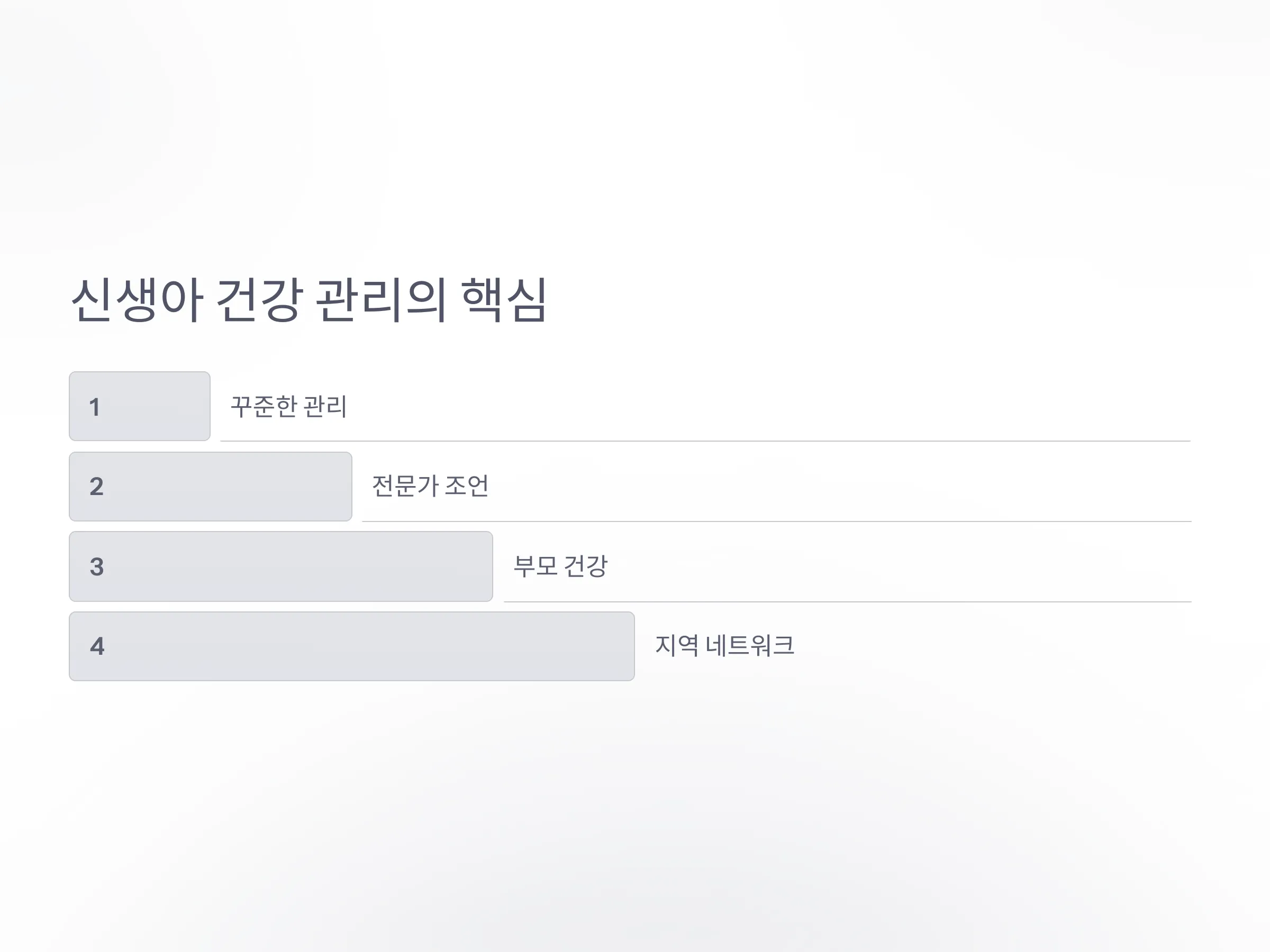Viewport: 1270px width, 952px height.
Task: Select the divider line under 부모 건강
Action: coord(847,601)
